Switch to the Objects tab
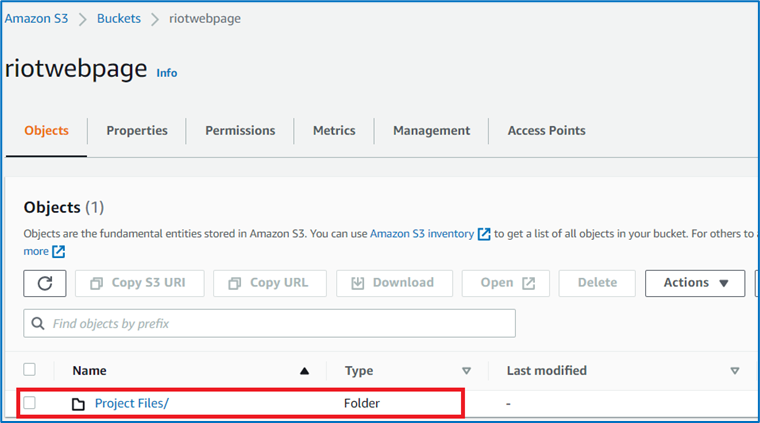Viewport: 760px width, 423px height. point(47,131)
